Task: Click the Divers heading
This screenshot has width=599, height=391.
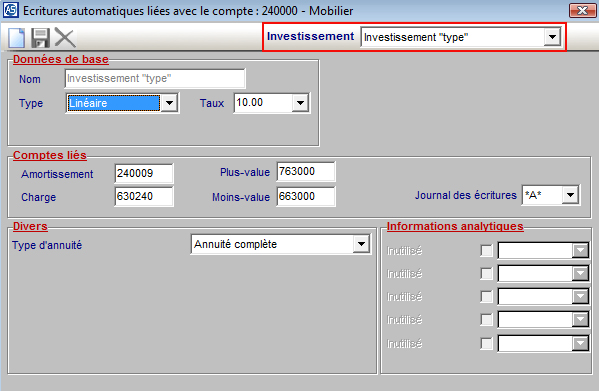Action: (x=30, y=226)
